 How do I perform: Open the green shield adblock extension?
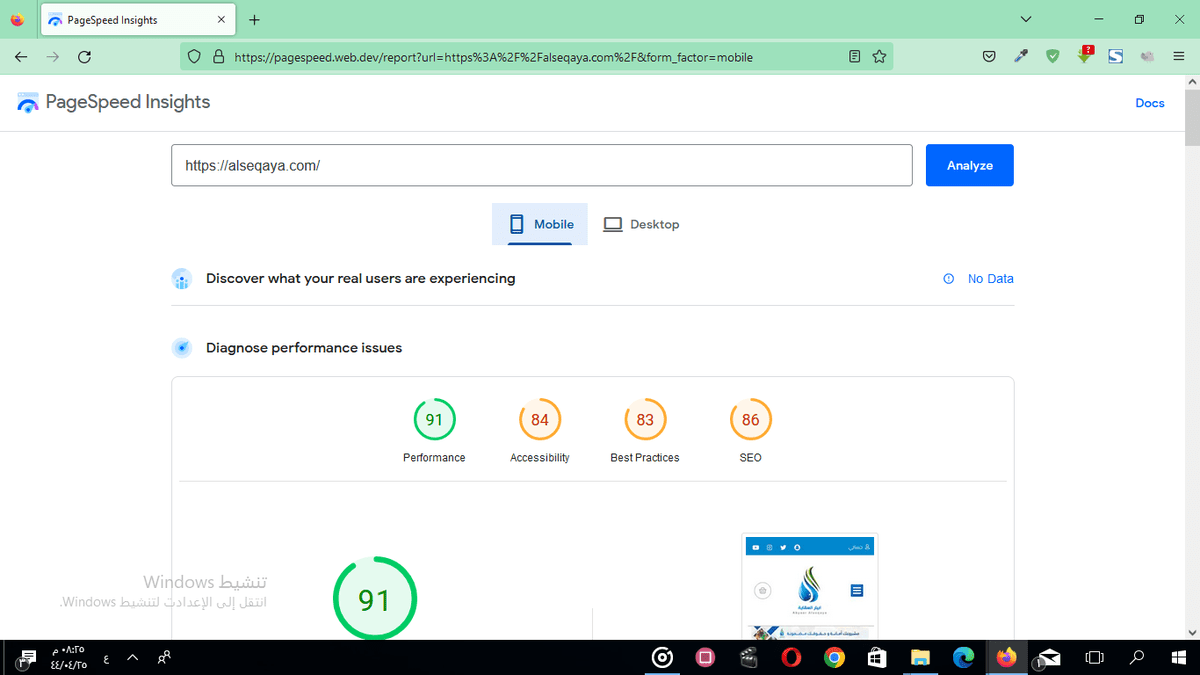point(1053,57)
